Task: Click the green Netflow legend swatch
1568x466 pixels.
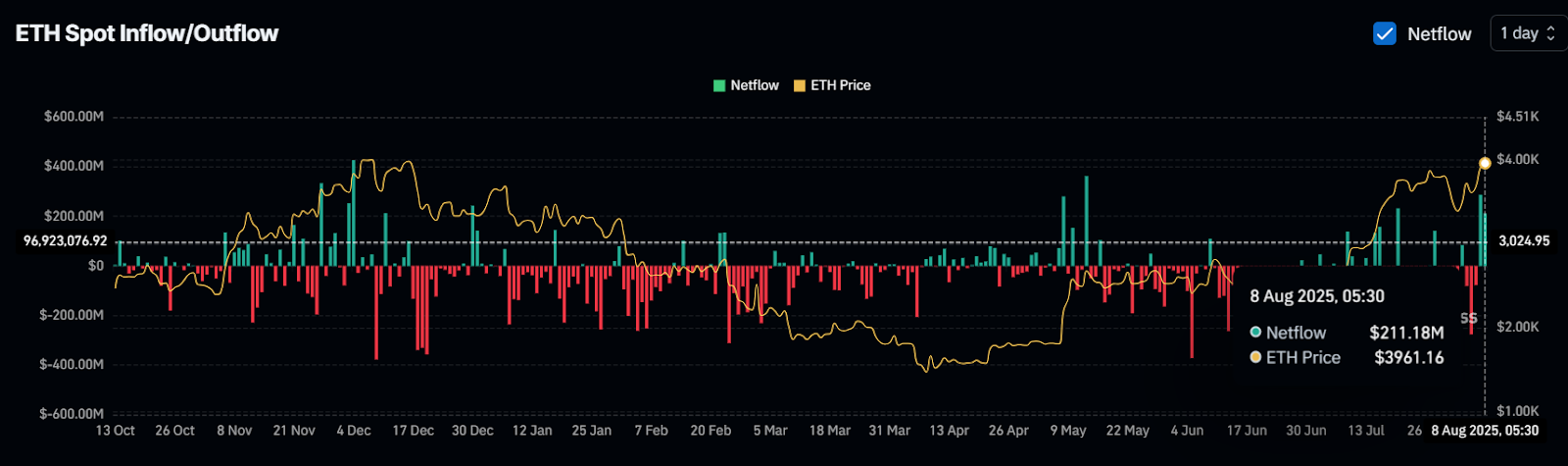Action: [x=719, y=85]
